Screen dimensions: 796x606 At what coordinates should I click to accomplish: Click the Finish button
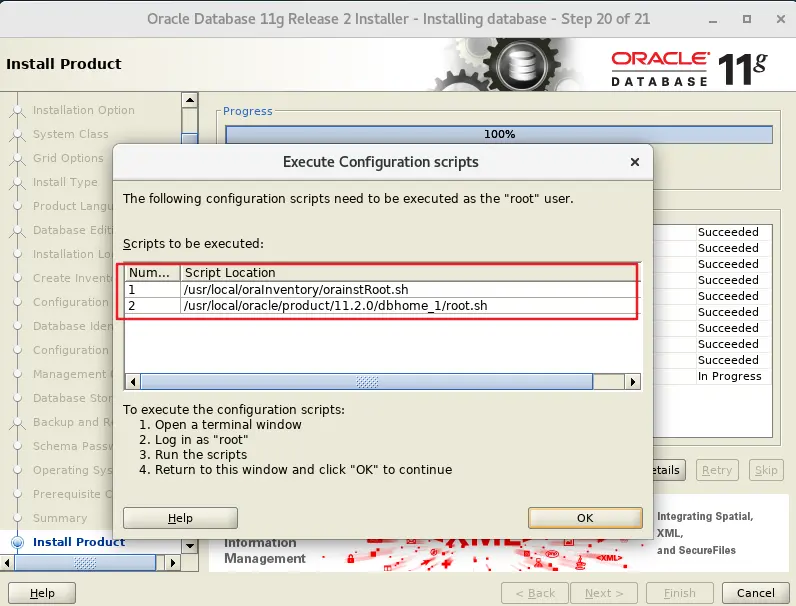point(679,593)
